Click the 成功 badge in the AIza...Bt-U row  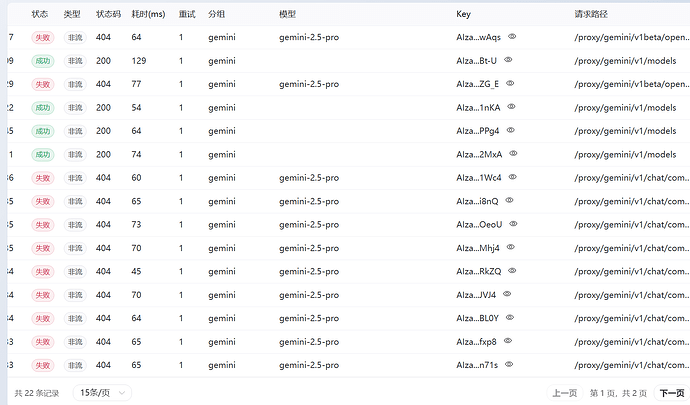(43, 61)
